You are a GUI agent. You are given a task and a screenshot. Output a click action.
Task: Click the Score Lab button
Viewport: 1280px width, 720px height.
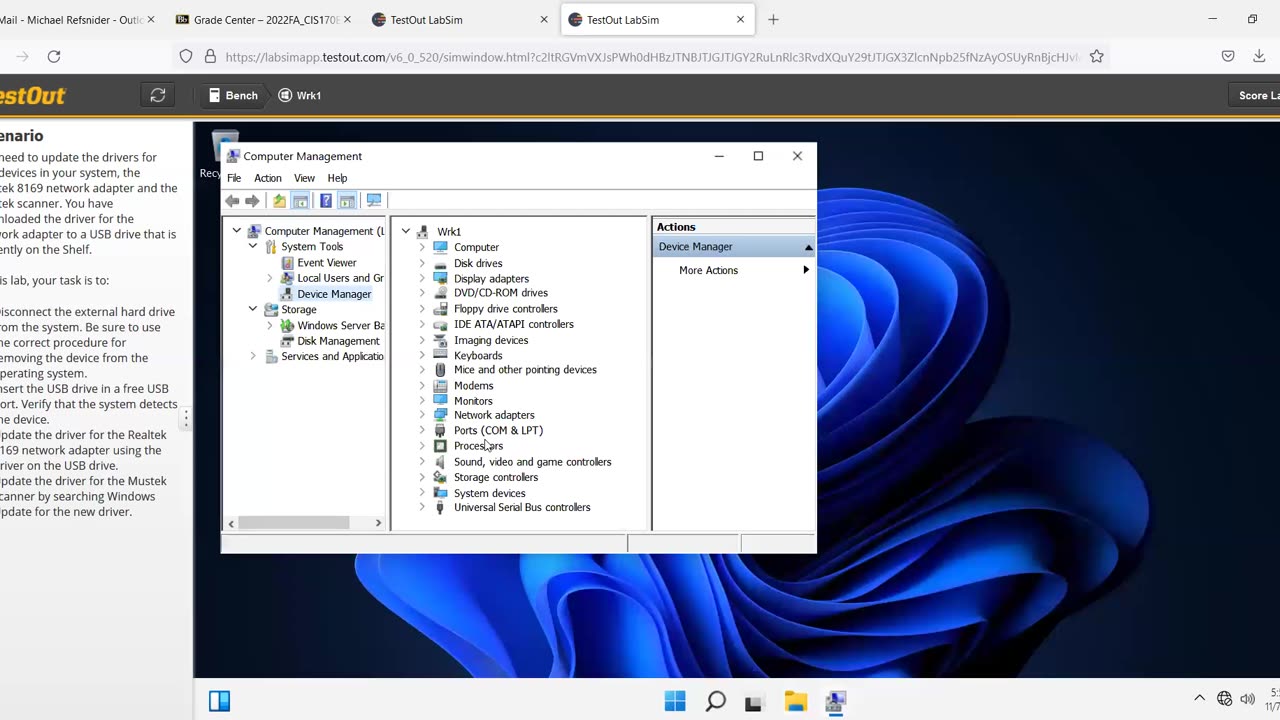click(x=1256, y=95)
